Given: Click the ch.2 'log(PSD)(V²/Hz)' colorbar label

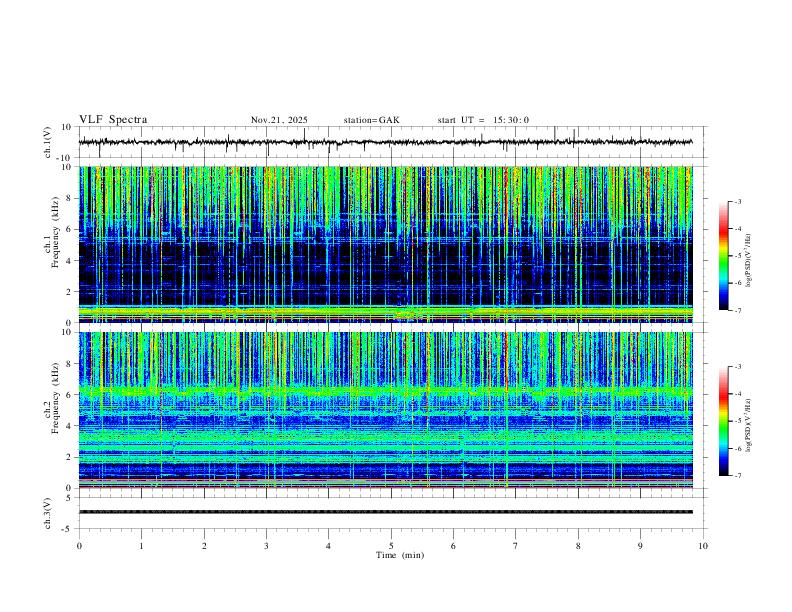Looking at the screenshot, I should (748, 425).
